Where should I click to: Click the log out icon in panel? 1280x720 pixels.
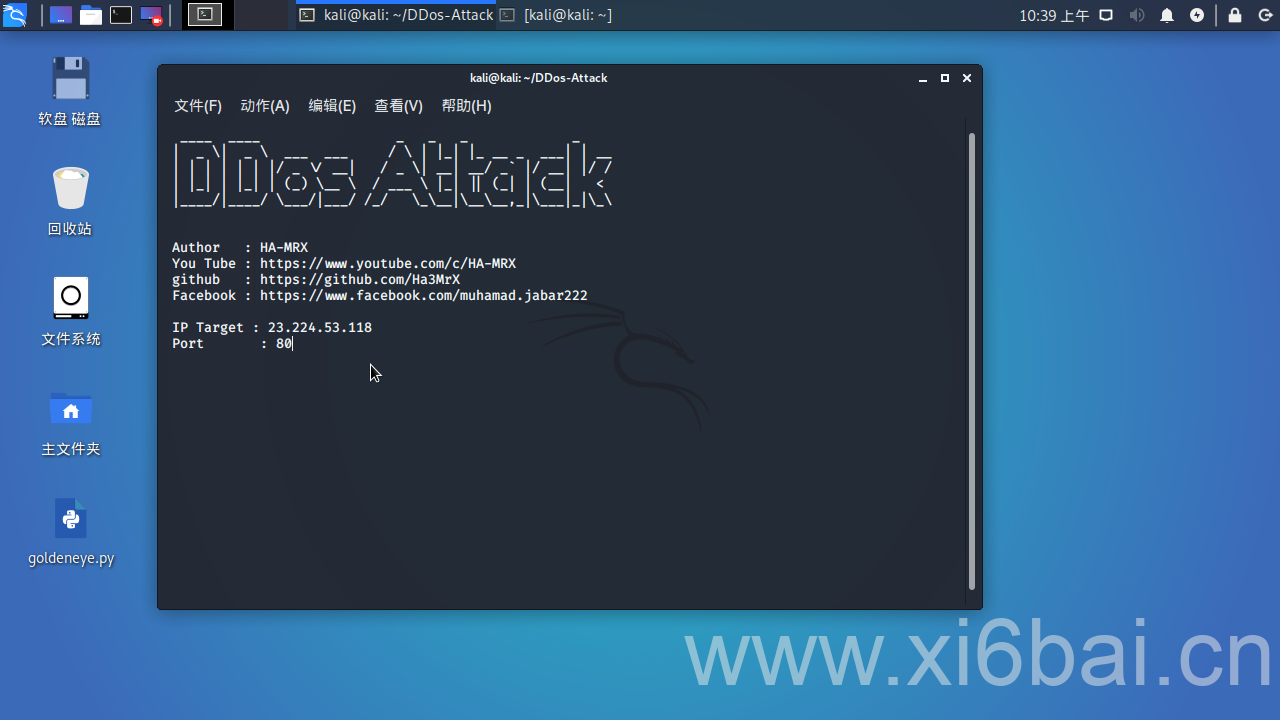(x=1264, y=15)
